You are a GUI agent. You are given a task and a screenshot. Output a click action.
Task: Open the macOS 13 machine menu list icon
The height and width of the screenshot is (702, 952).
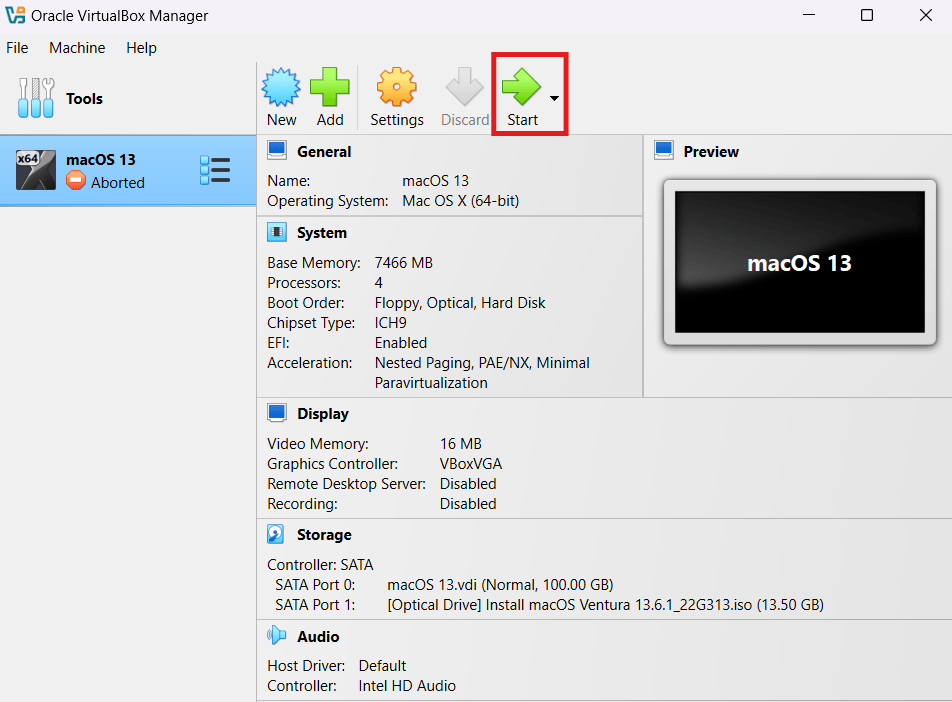pyautogui.click(x=215, y=170)
